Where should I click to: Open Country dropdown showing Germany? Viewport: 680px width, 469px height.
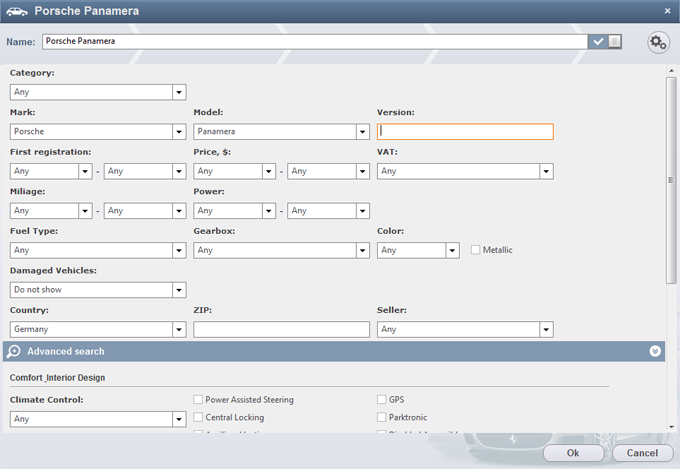pyautogui.click(x=98, y=329)
